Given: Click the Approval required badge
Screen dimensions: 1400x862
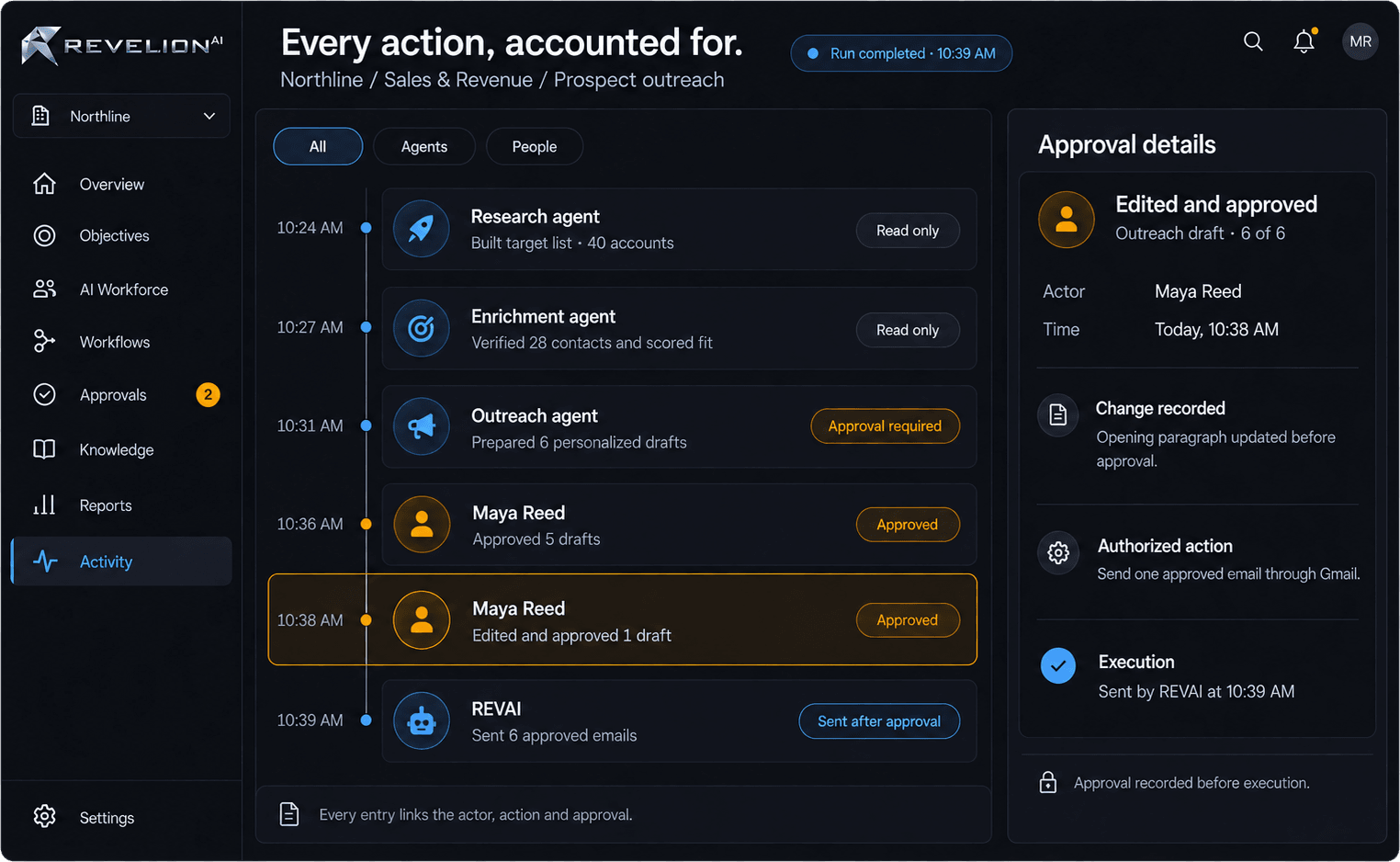Looking at the screenshot, I should pos(886,426).
